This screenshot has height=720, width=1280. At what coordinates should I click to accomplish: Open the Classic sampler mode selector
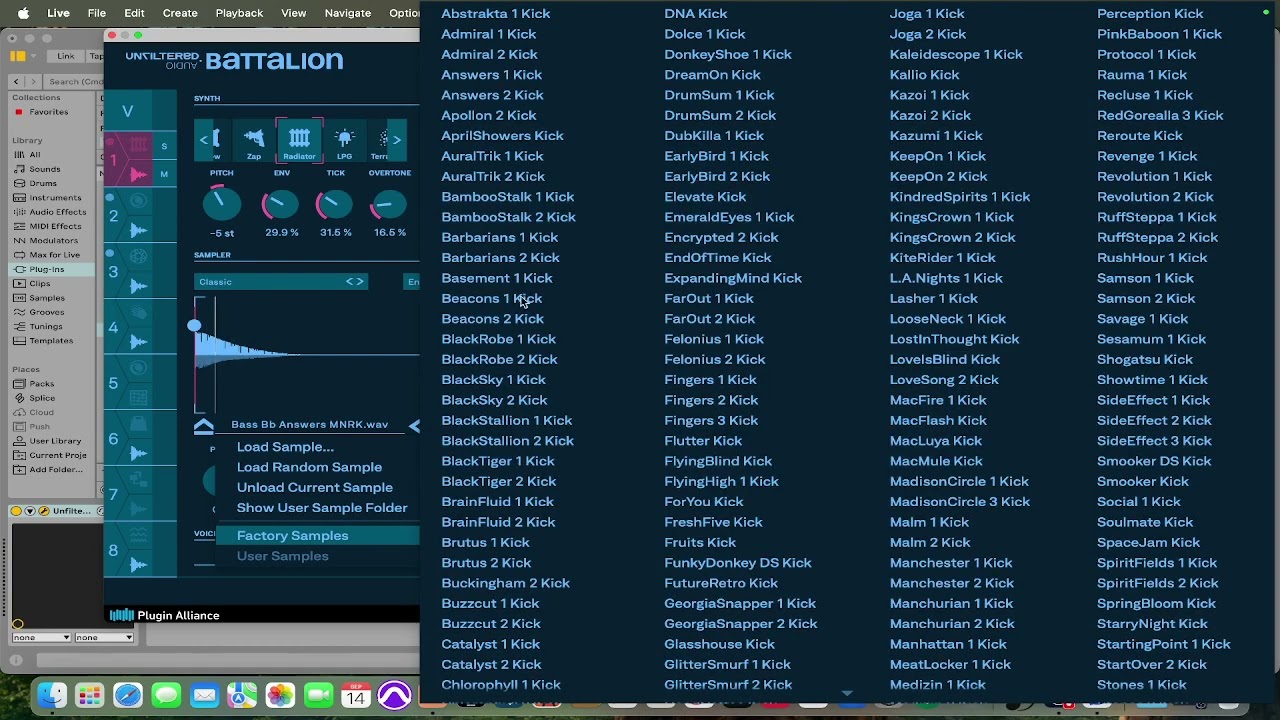281,282
